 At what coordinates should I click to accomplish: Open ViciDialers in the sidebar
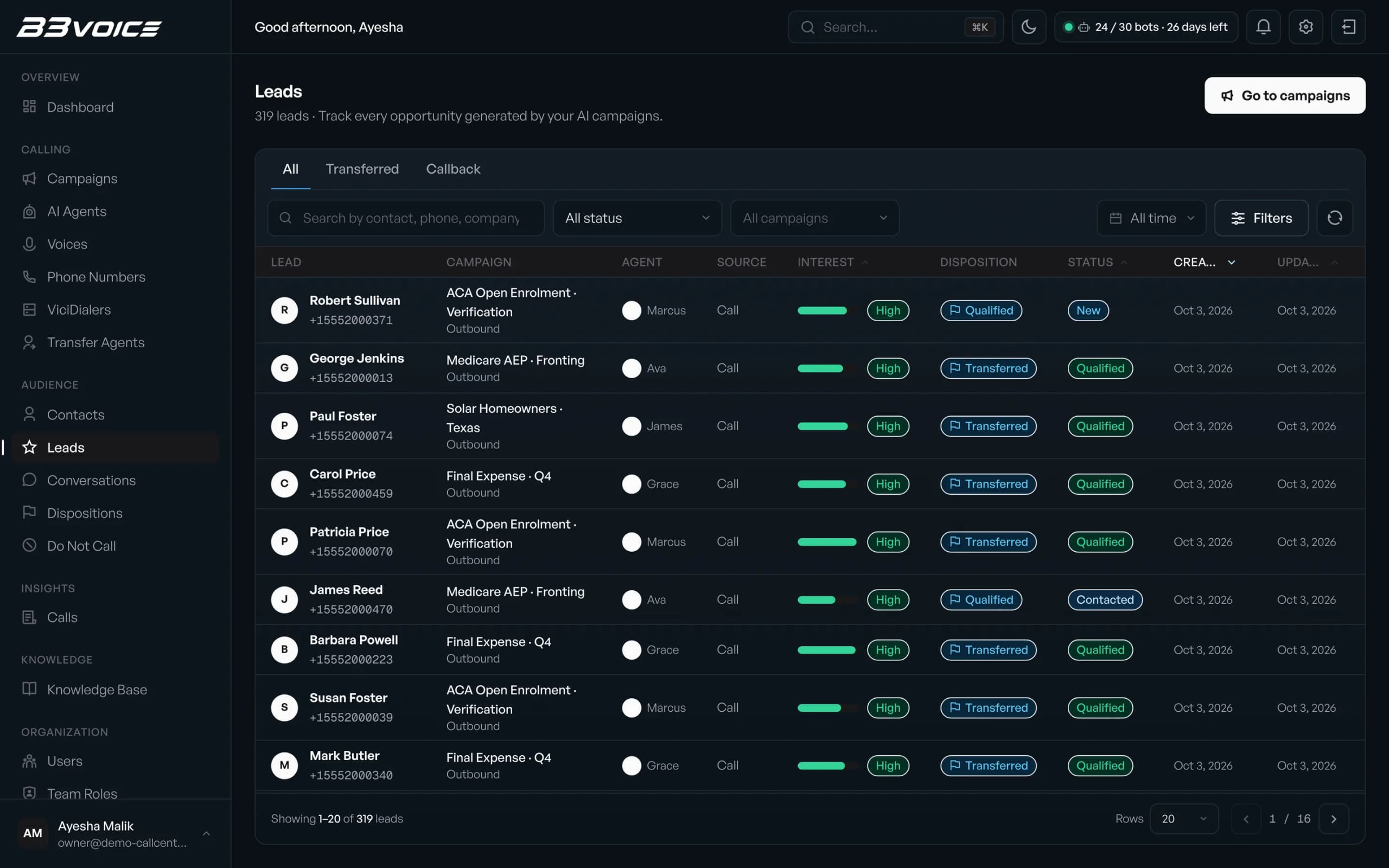coord(115,309)
